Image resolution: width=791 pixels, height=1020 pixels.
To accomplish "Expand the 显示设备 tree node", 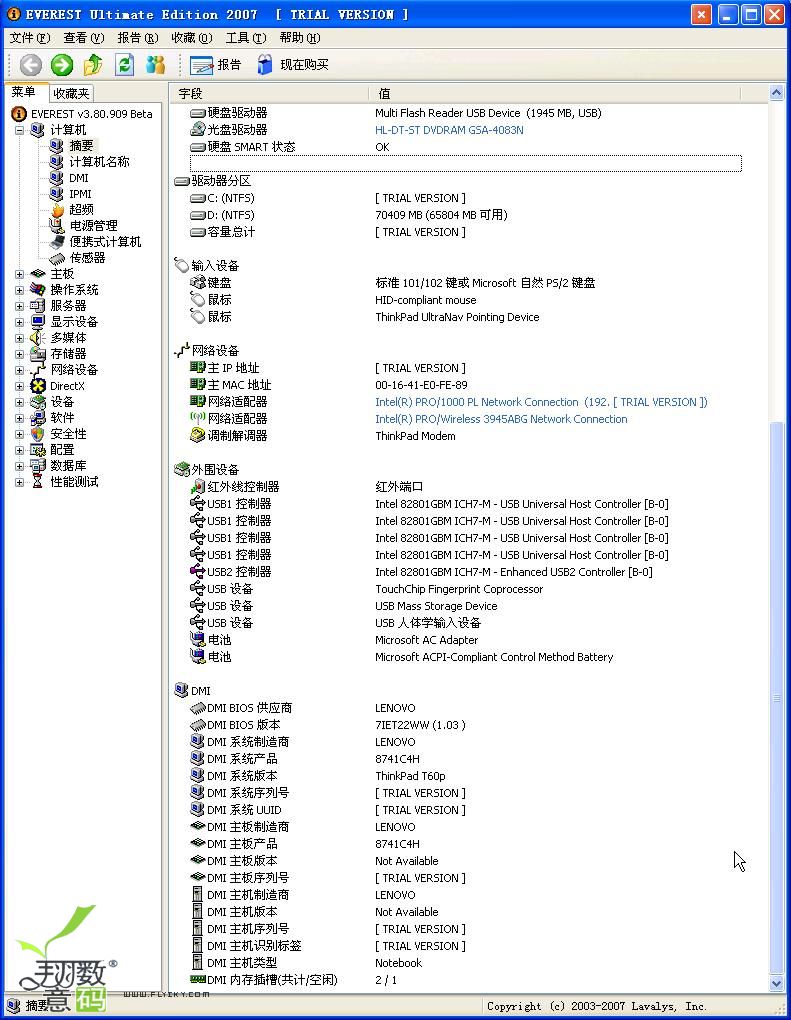I will pyautogui.click(x=20, y=322).
